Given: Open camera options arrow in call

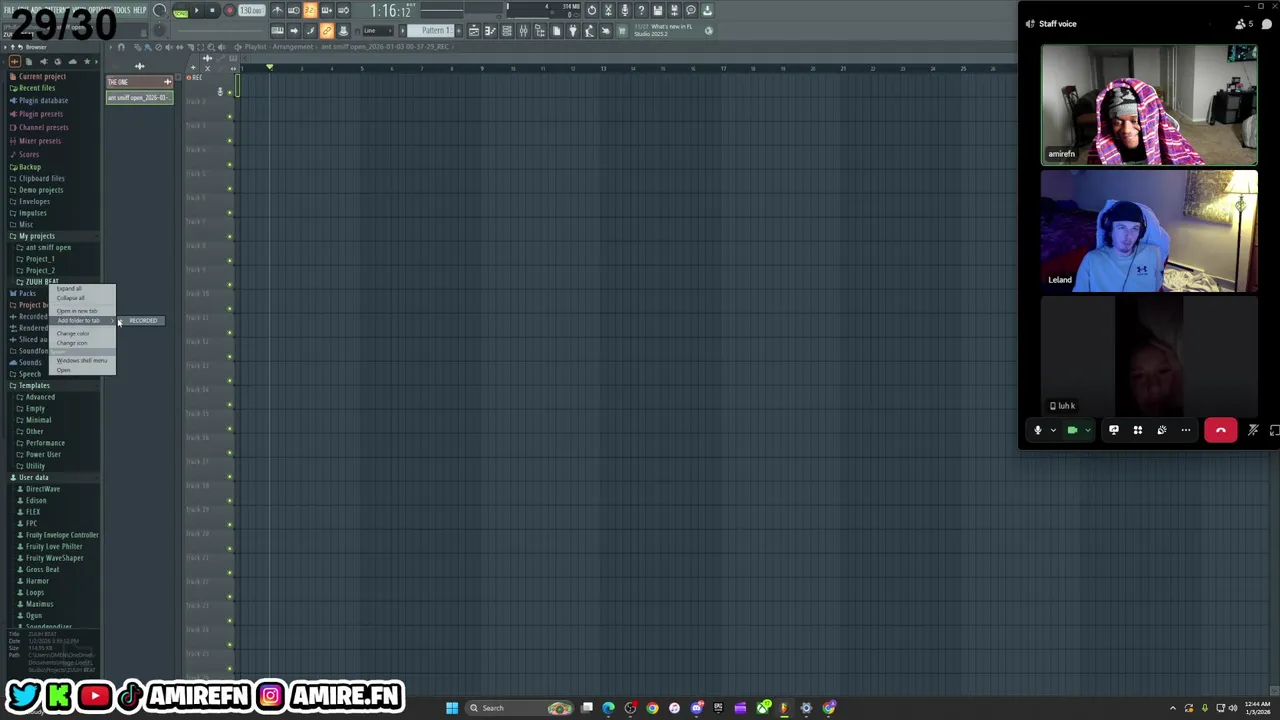Looking at the screenshot, I should pyautogui.click(x=1087, y=431).
